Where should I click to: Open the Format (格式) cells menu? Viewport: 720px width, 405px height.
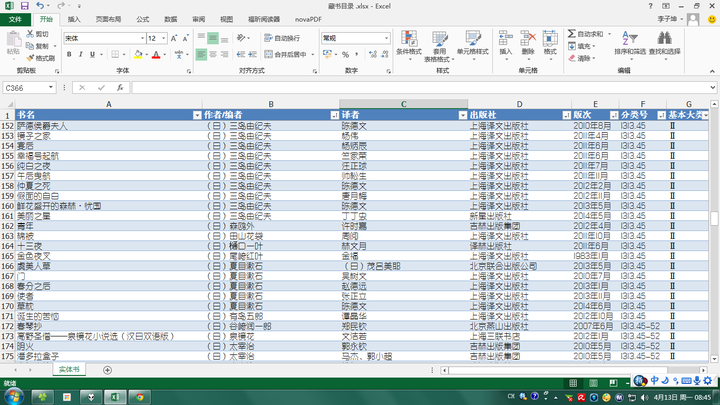coord(550,44)
